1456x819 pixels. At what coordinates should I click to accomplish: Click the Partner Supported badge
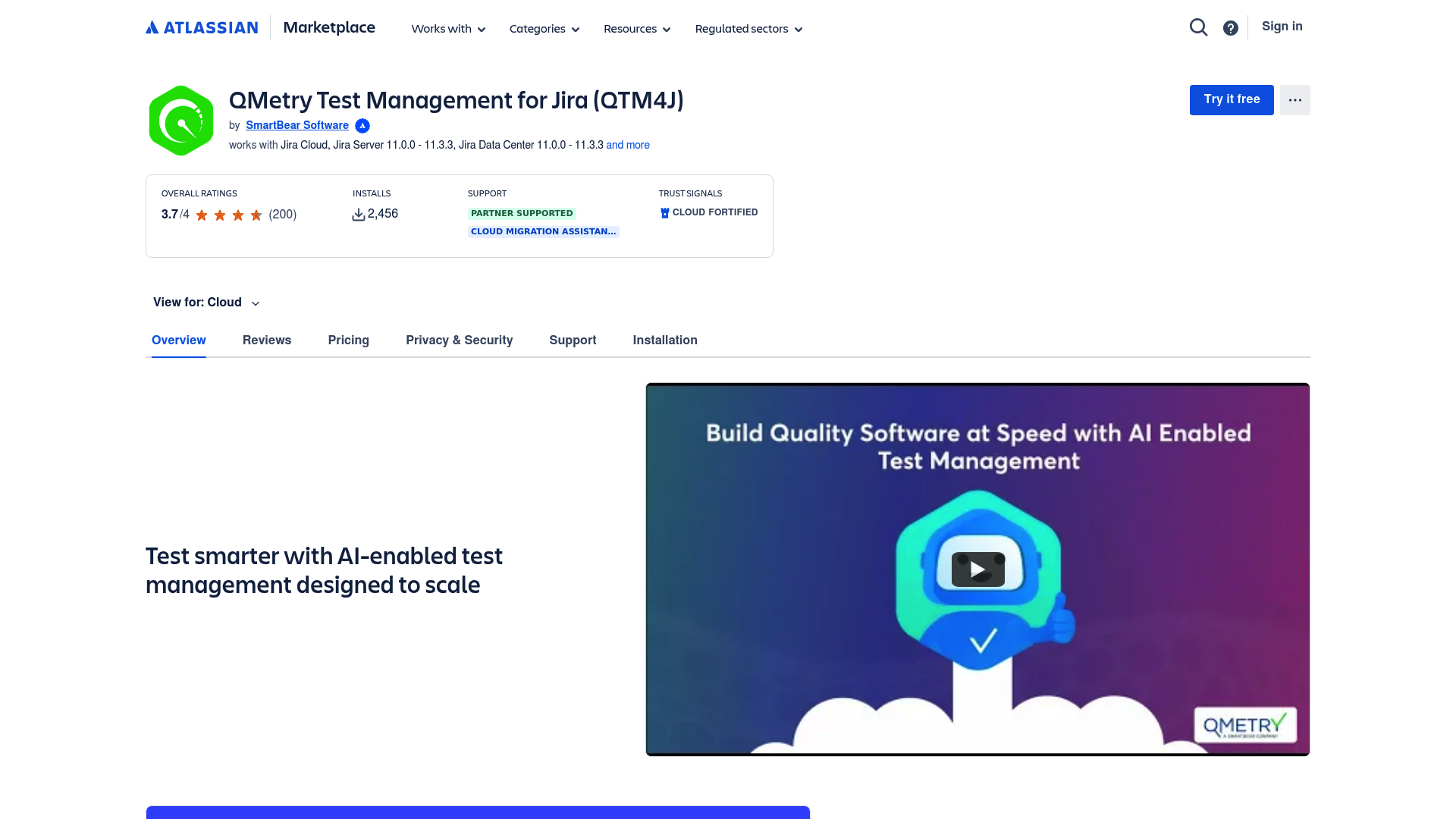[x=521, y=213]
